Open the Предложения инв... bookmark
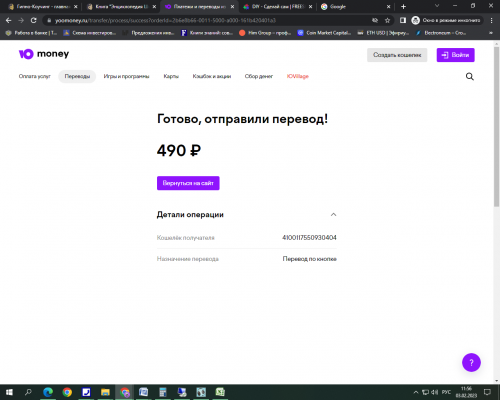The width and height of the screenshot is (500, 400). pos(148,33)
